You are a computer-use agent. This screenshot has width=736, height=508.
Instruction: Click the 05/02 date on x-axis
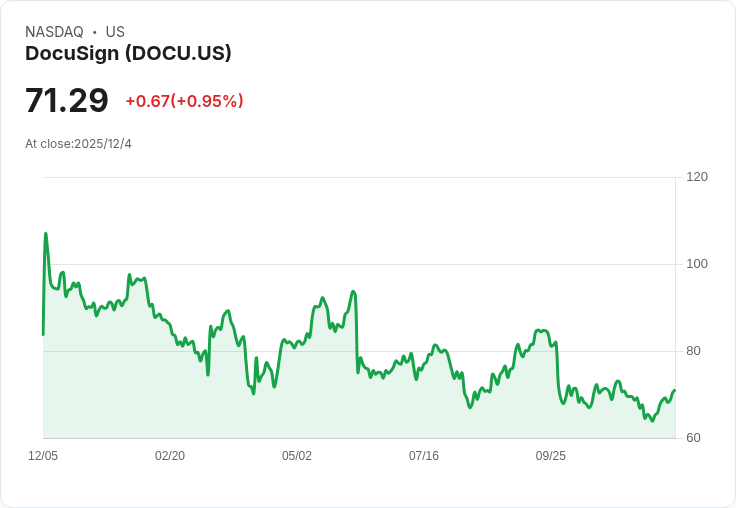coord(297,456)
